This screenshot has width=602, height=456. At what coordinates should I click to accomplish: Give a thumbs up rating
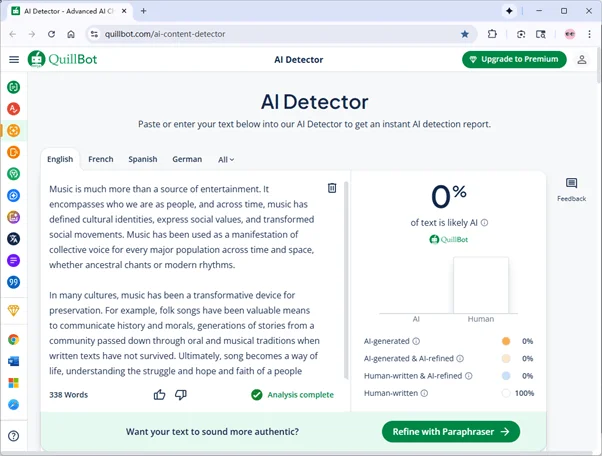tap(160, 395)
